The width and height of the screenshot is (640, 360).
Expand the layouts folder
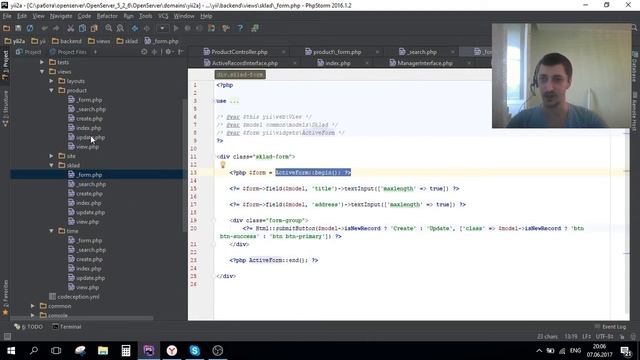pyautogui.click(x=51, y=81)
